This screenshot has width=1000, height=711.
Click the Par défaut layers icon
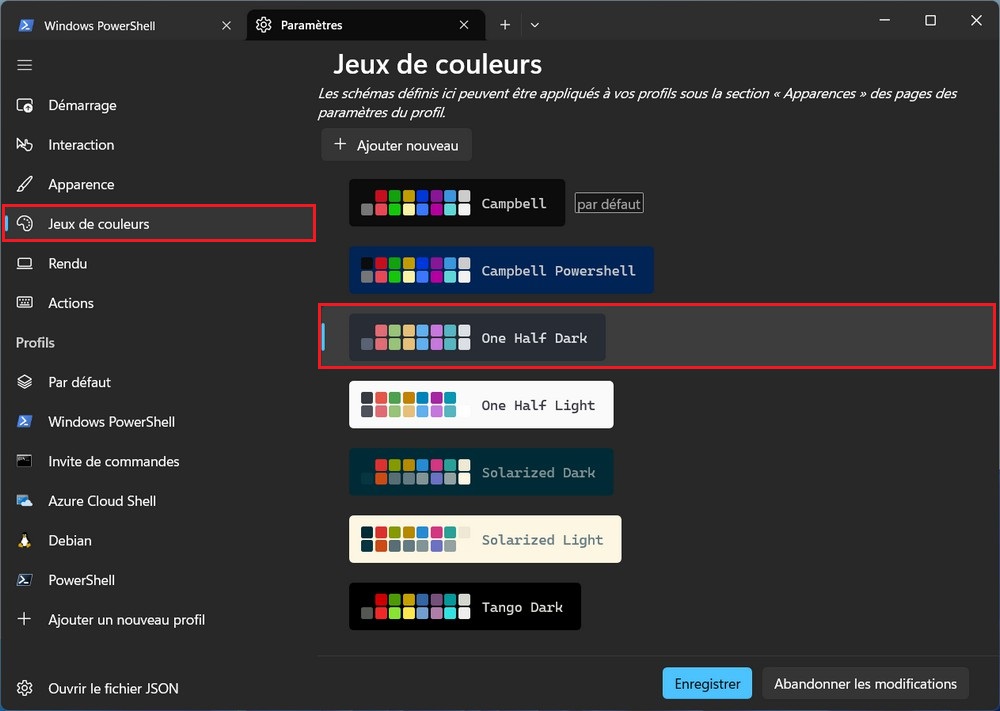tap(24, 382)
